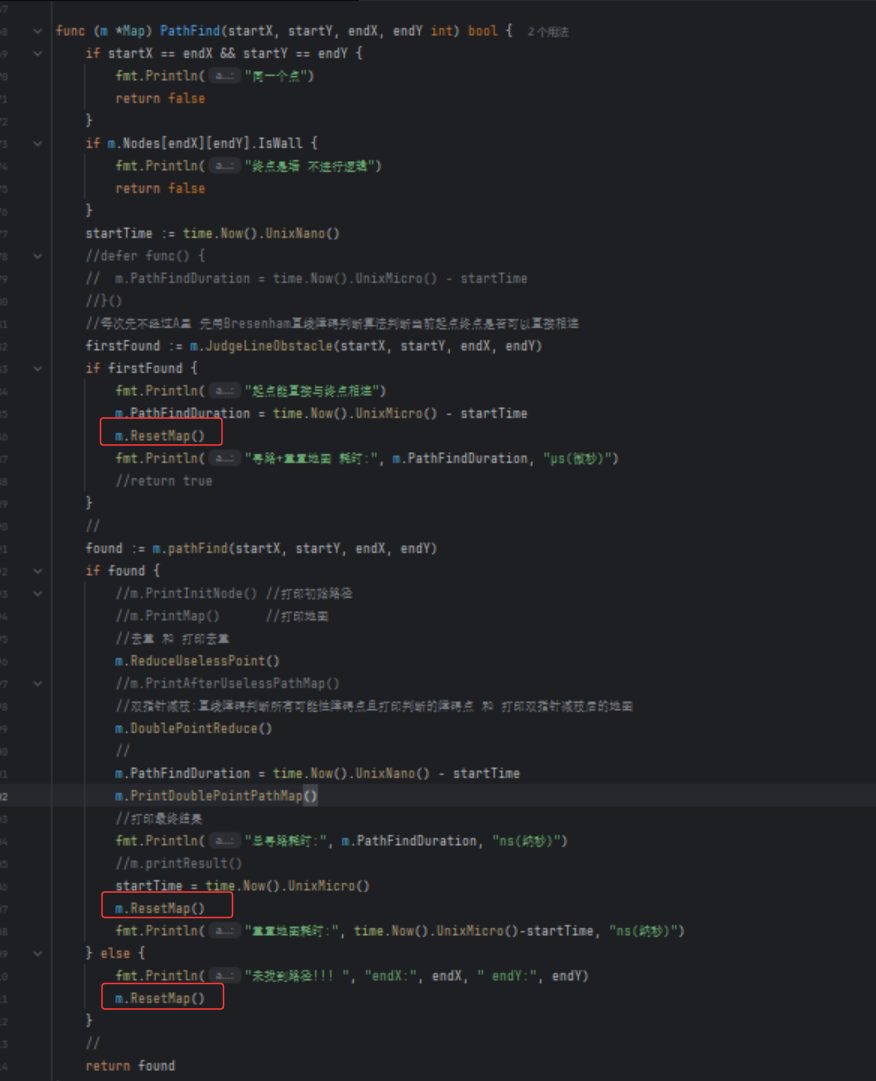
Task: Click the '//m.printResult()' comment
Action: click(x=179, y=863)
